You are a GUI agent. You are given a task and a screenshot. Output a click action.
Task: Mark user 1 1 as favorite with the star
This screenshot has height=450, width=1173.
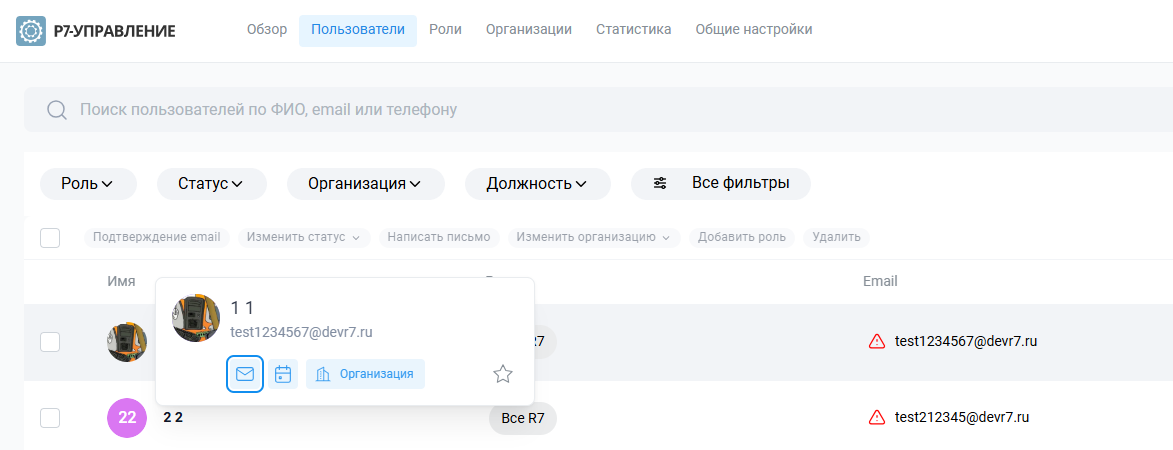click(503, 374)
